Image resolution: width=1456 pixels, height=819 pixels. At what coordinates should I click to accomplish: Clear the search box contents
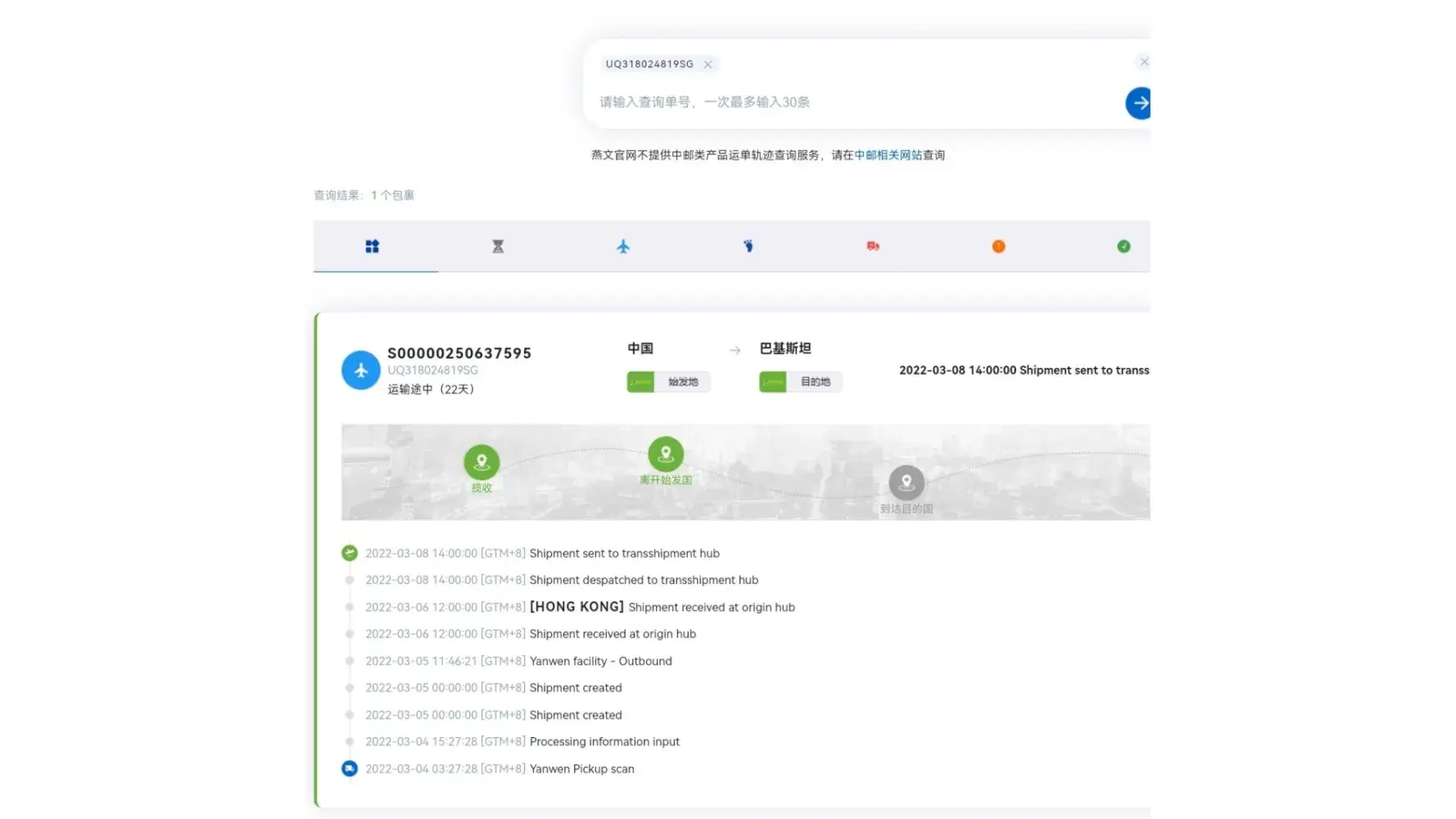click(1144, 62)
